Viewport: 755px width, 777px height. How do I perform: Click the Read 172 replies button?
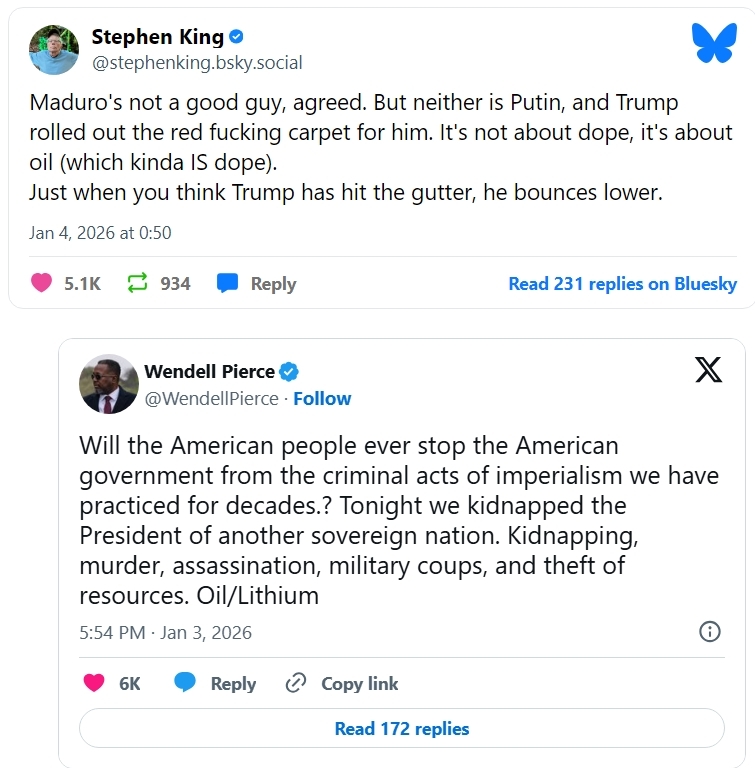401,728
